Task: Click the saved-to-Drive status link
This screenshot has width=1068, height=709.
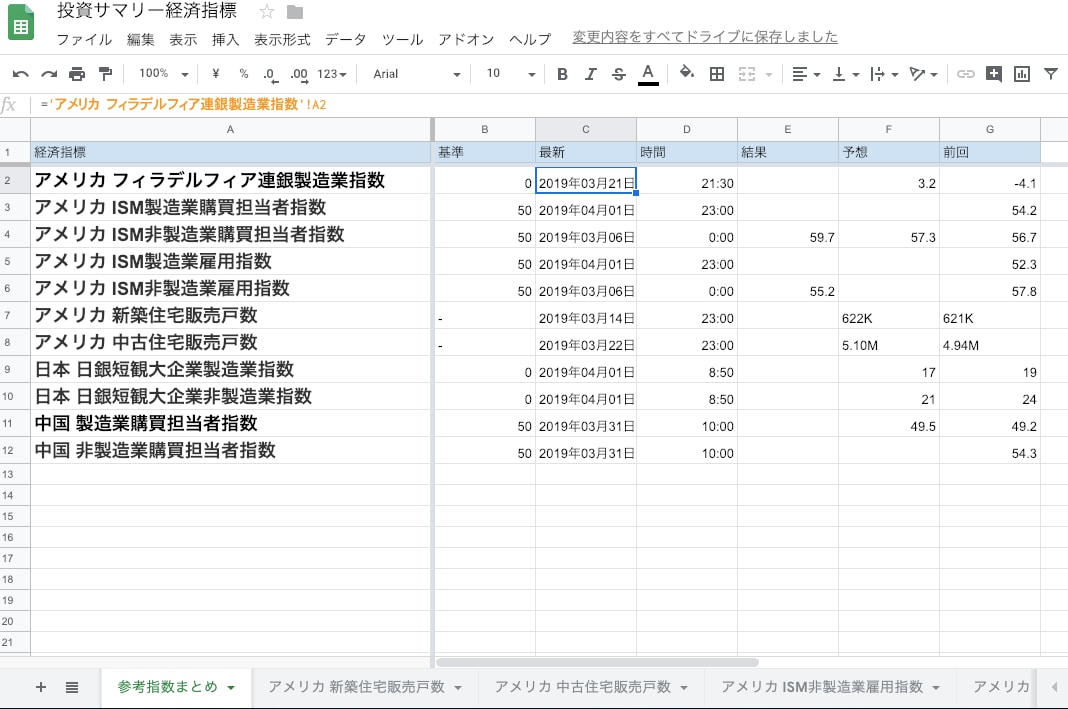Action: (705, 37)
